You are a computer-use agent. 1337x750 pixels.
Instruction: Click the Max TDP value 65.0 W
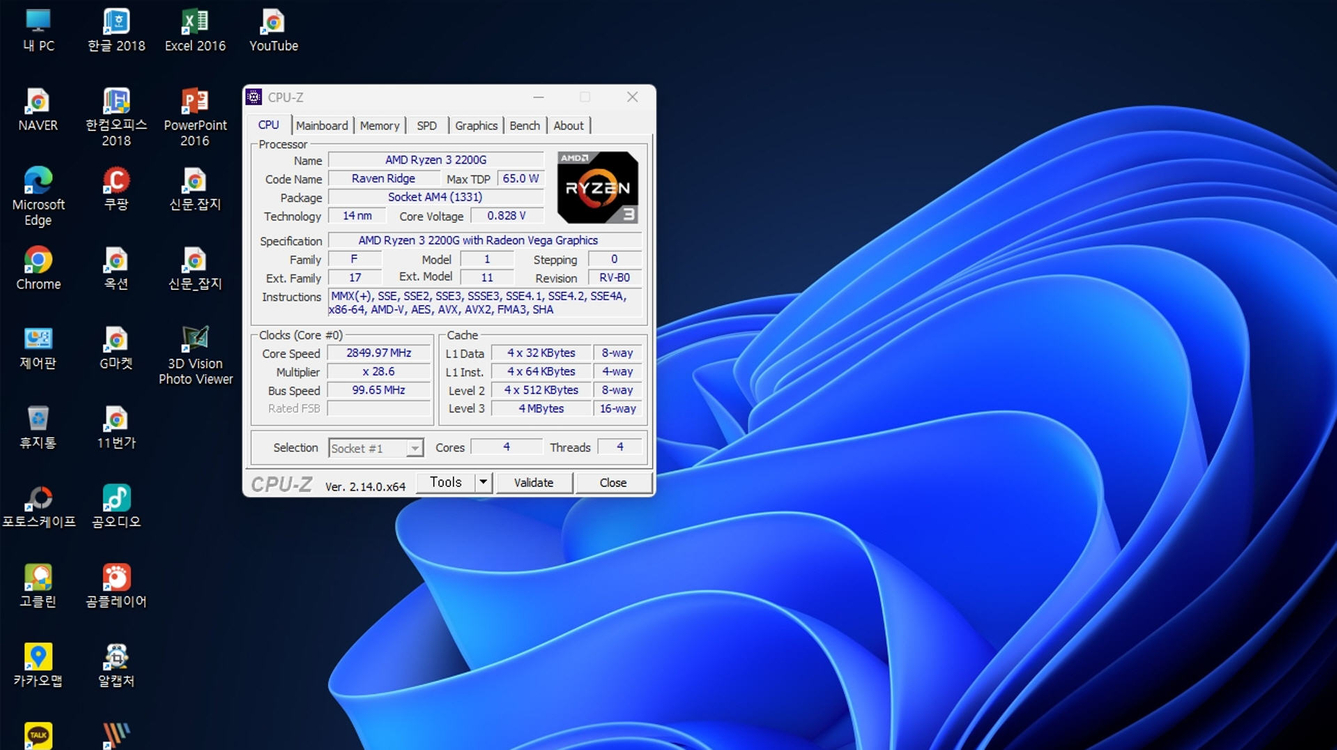(x=521, y=179)
